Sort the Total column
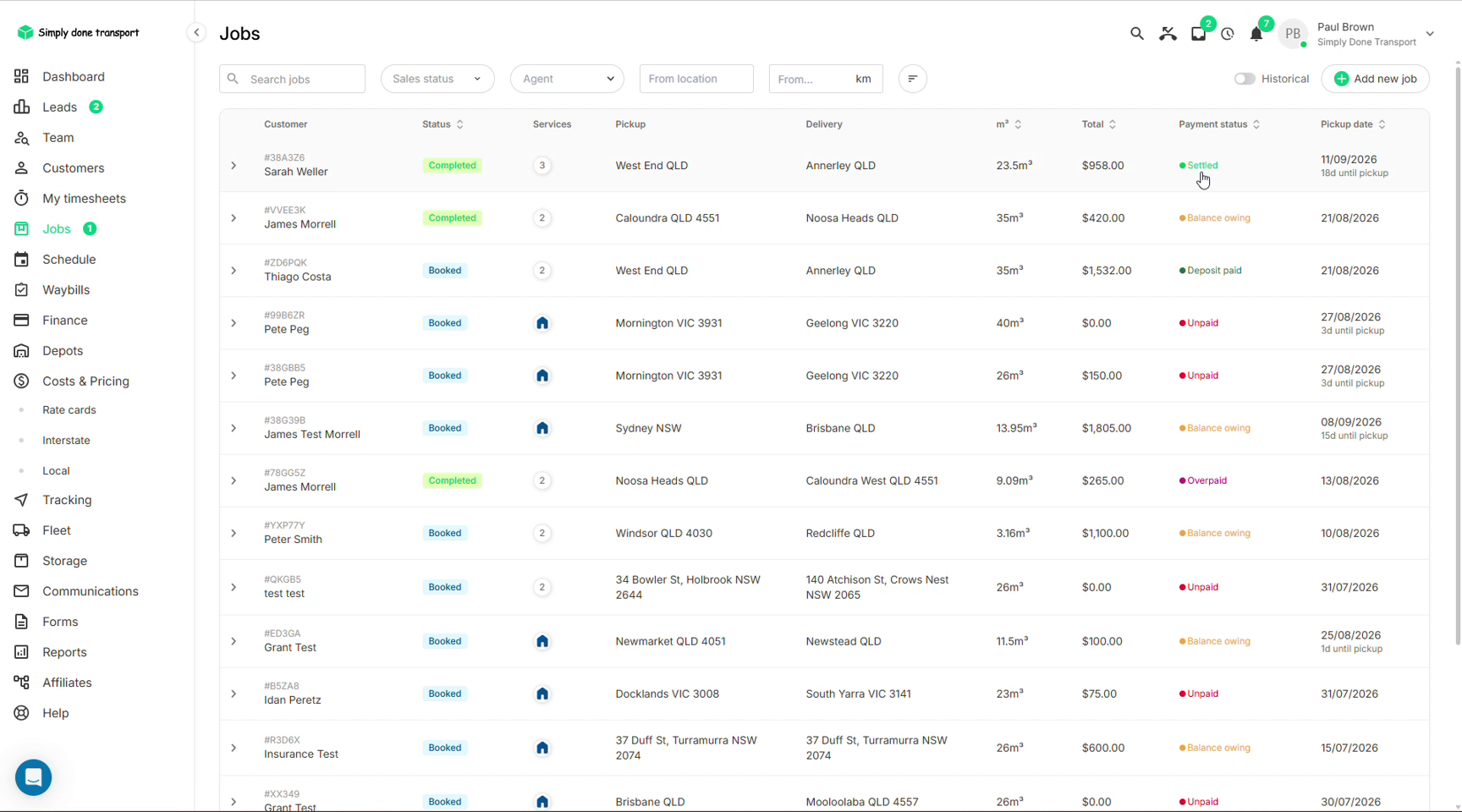The width and height of the screenshot is (1462, 812). tap(1112, 124)
